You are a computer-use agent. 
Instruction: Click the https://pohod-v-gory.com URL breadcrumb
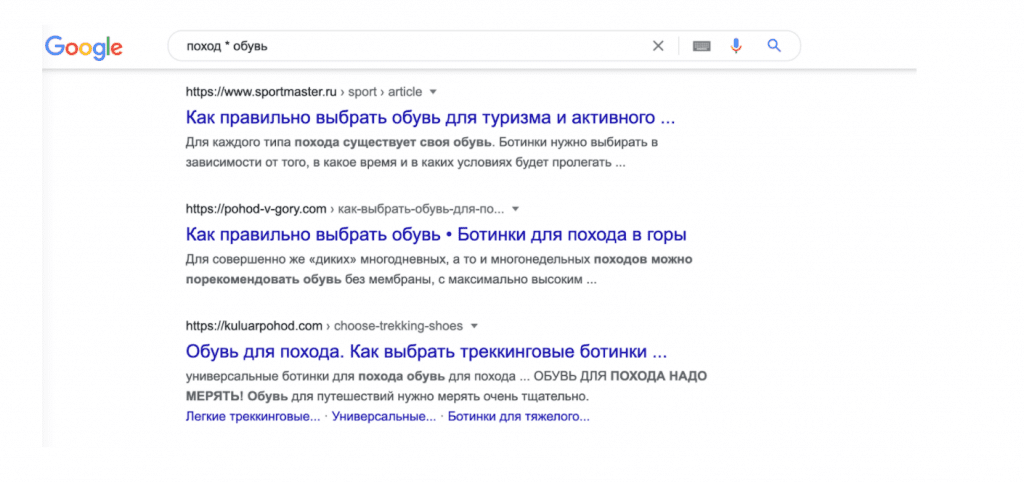click(256, 209)
